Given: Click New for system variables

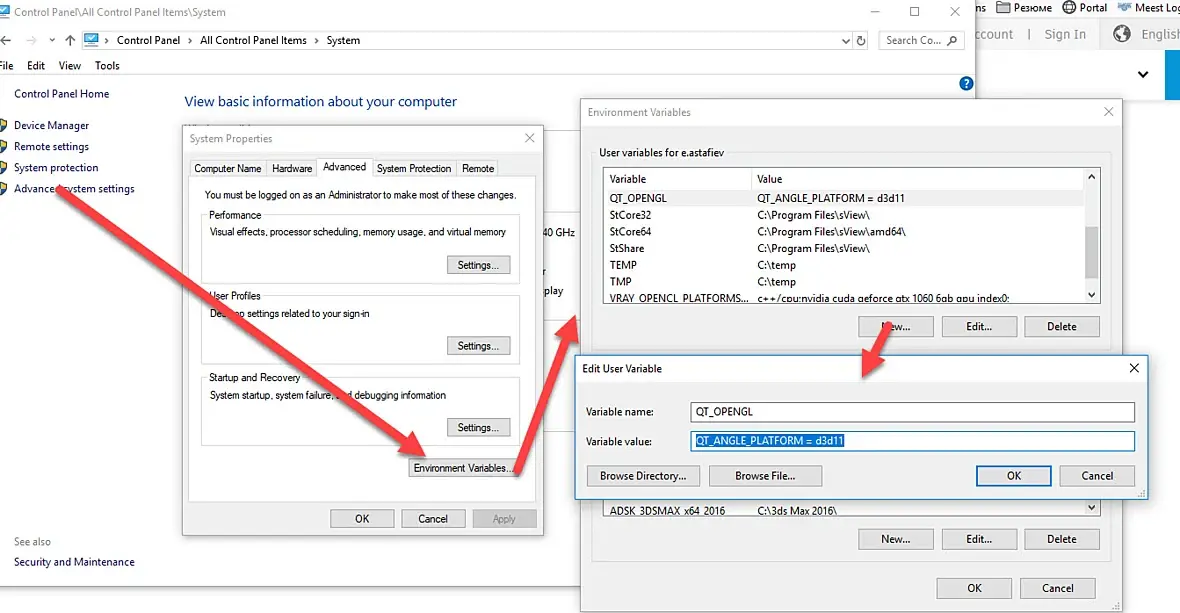Looking at the screenshot, I should pos(896,539).
